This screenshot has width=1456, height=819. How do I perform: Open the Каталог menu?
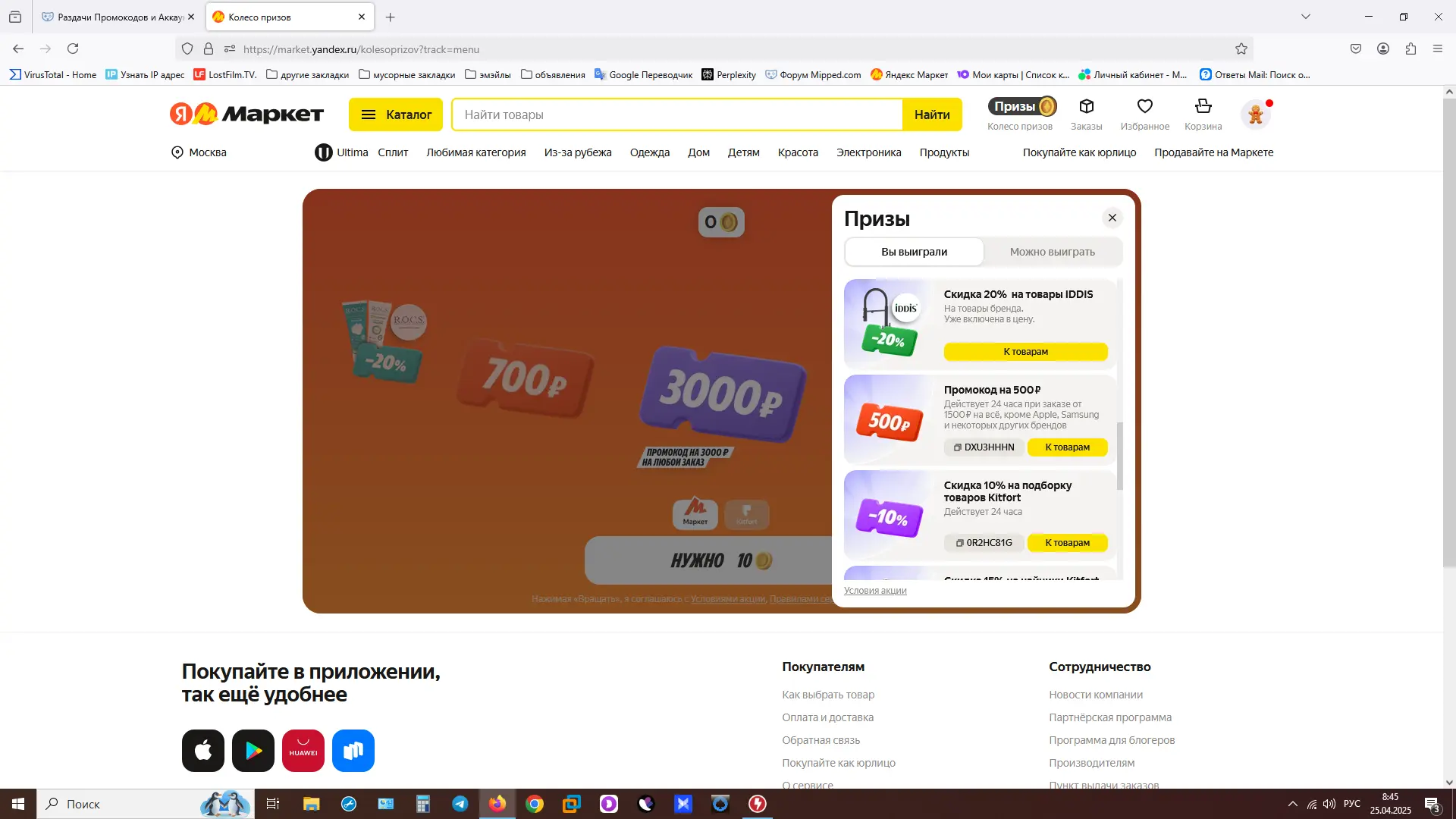click(396, 115)
